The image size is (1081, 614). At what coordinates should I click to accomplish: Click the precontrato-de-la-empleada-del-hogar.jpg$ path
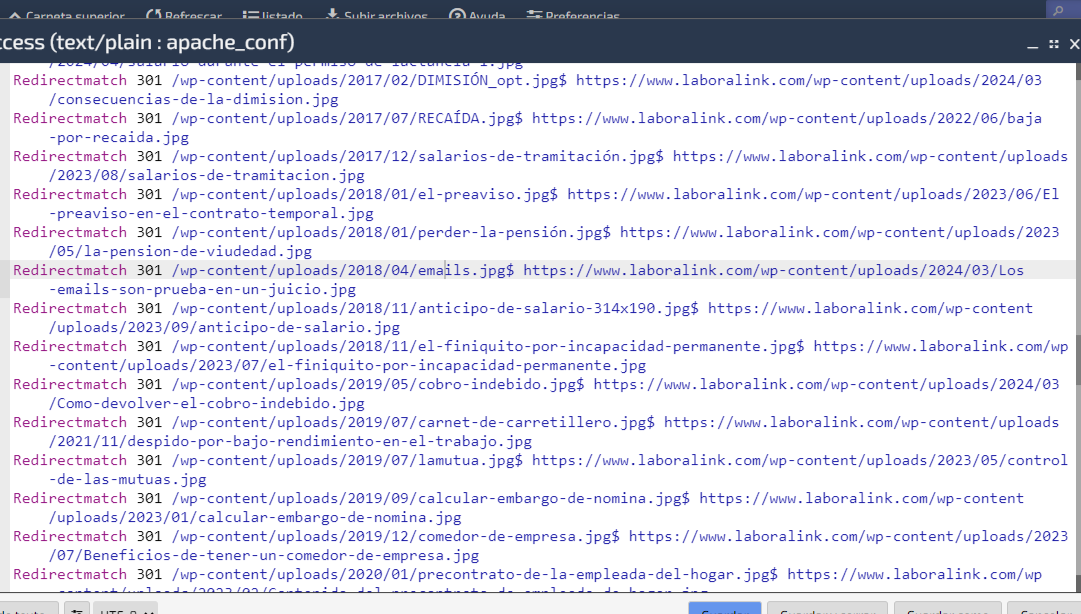(475, 573)
